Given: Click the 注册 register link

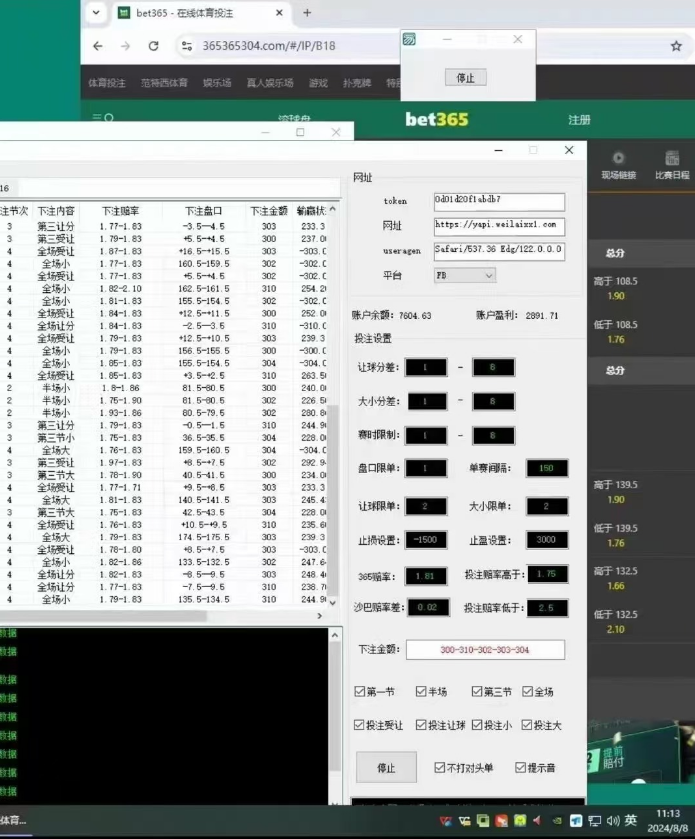Looking at the screenshot, I should click(x=579, y=120).
